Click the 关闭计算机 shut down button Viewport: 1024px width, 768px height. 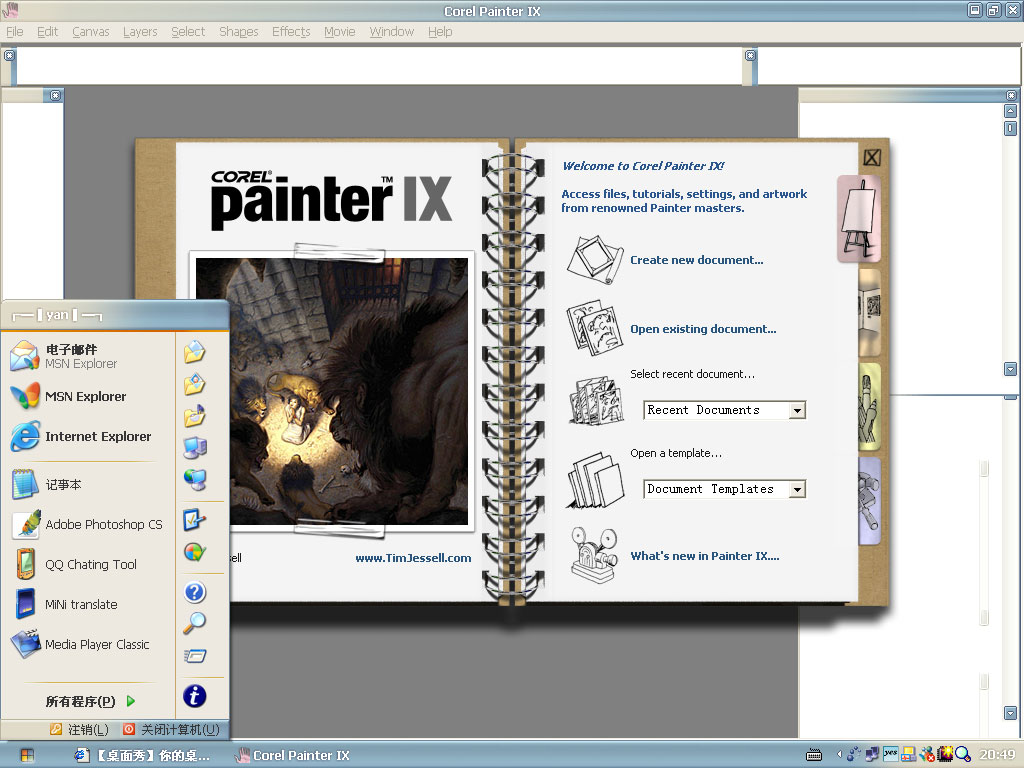pos(172,730)
